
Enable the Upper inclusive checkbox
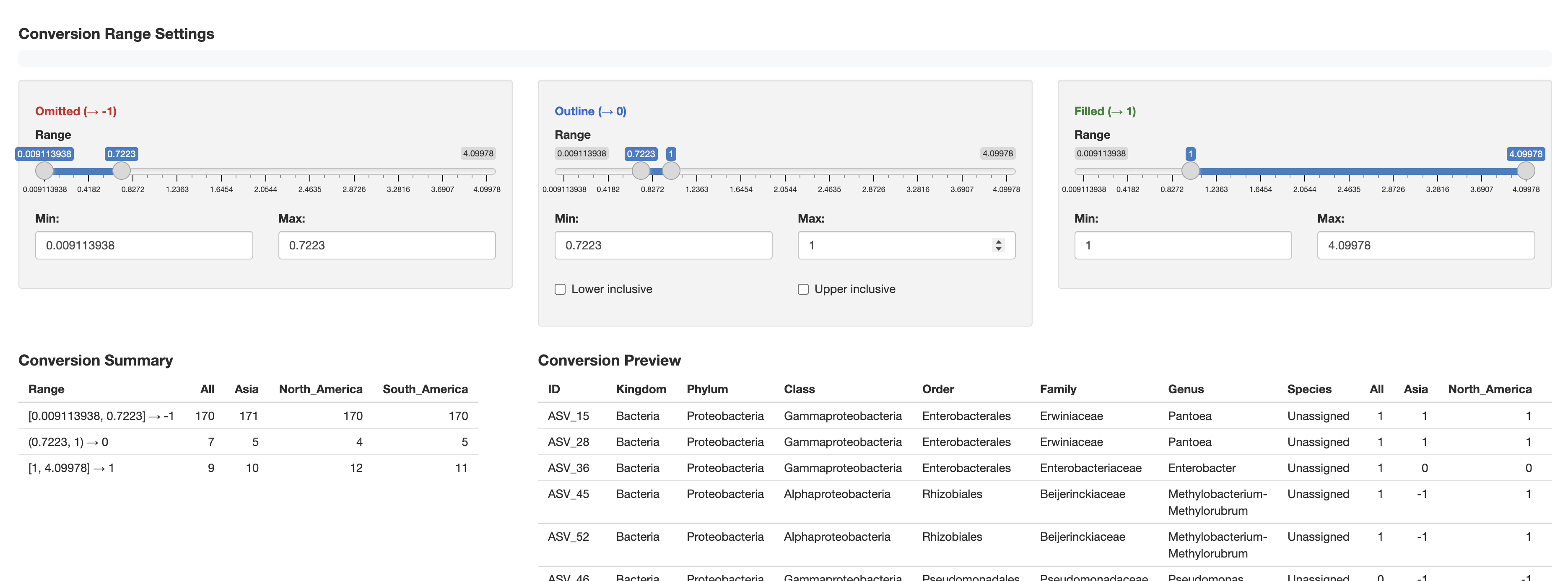(x=803, y=290)
